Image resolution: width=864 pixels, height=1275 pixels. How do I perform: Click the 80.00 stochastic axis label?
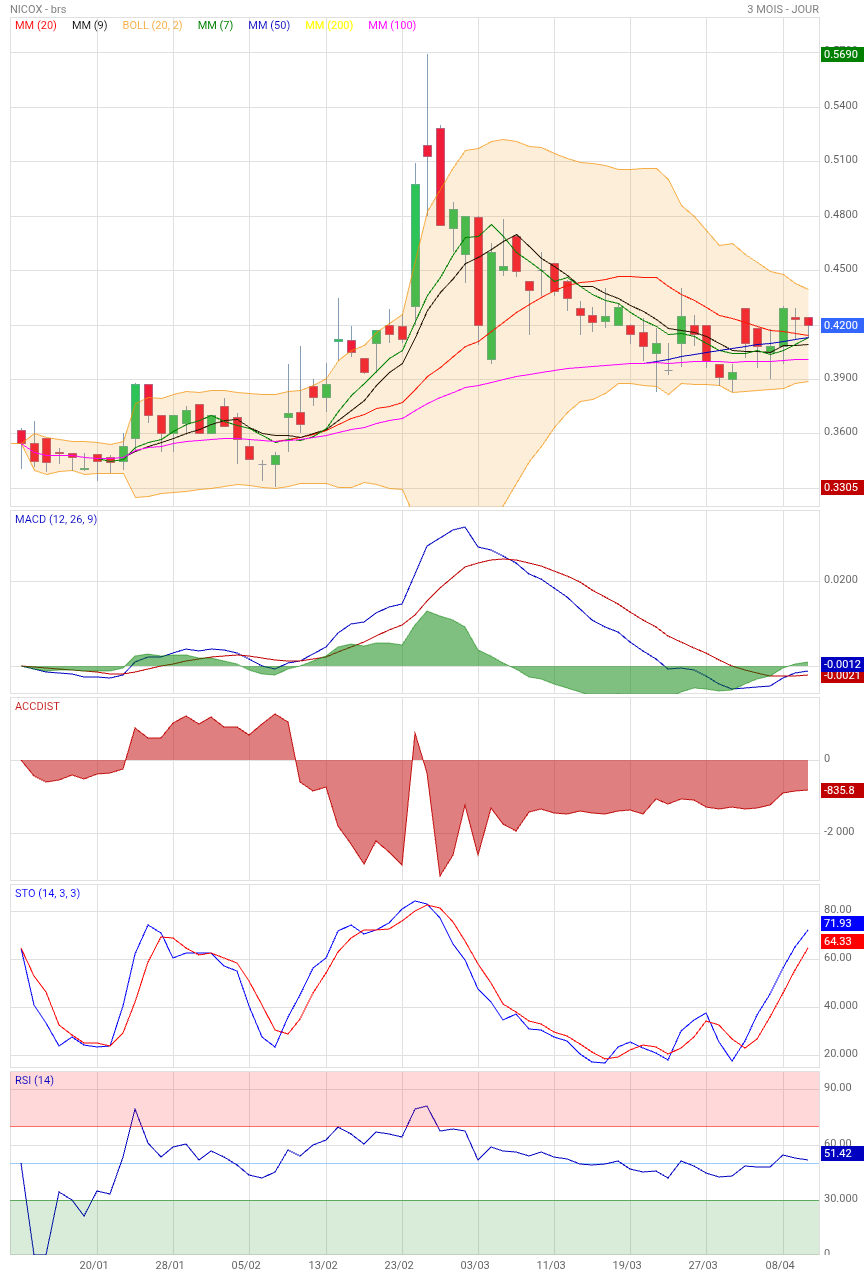(x=838, y=909)
